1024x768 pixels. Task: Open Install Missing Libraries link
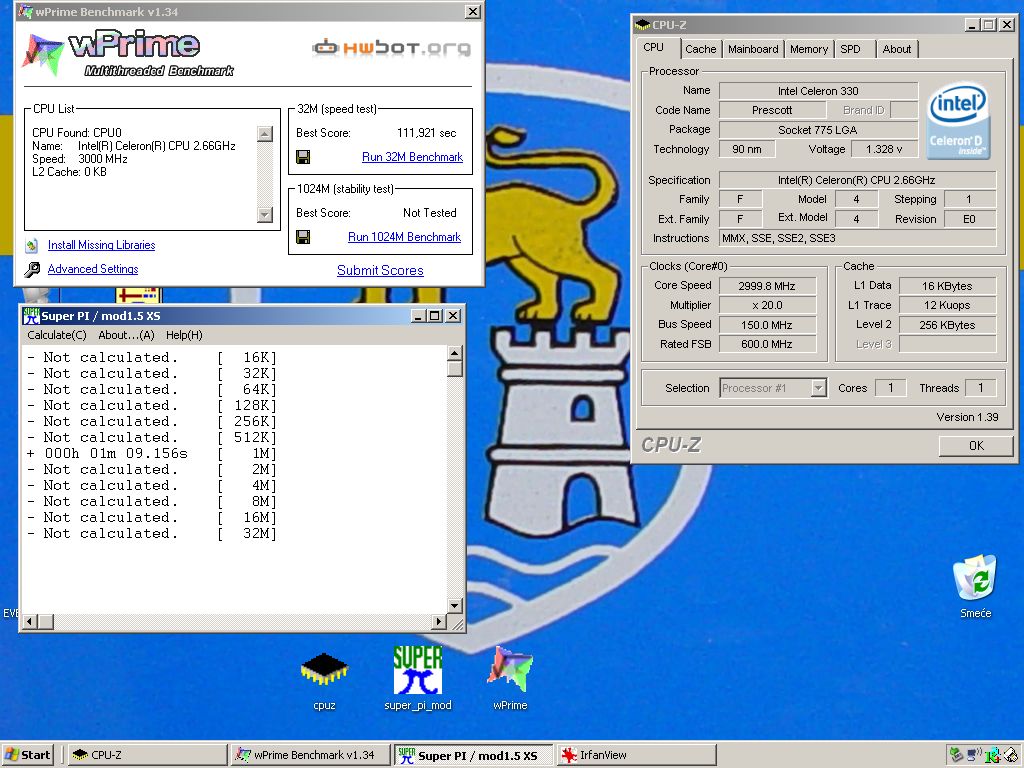[x=101, y=245]
